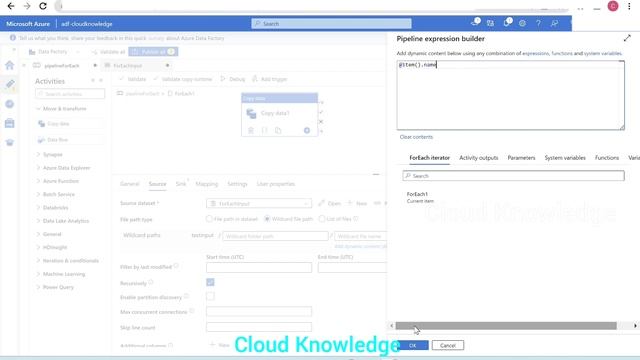Click the Search activities field
This screenshot has width=640, height=360.
pyautogui.click(x=70, y=94)
